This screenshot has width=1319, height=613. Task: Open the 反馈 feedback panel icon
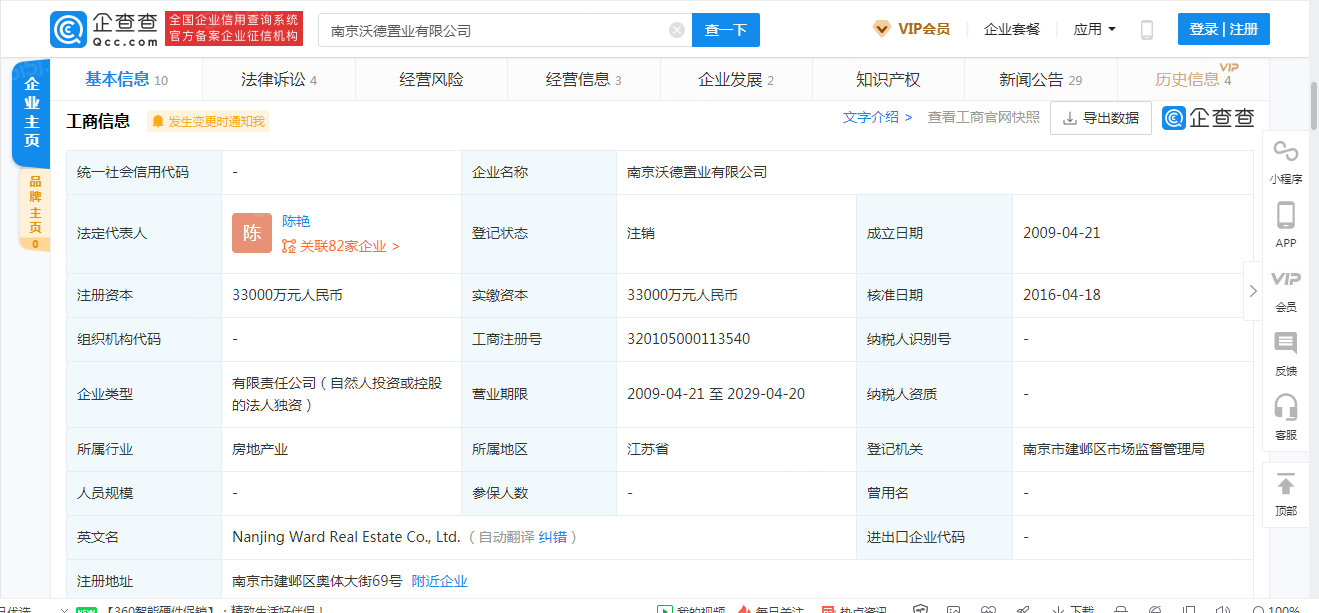1286,350
